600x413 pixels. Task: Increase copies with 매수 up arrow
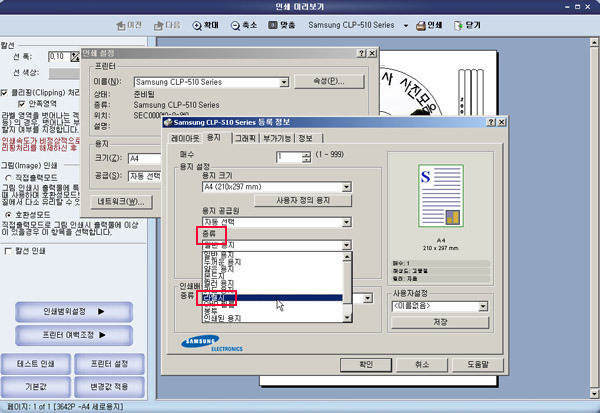[x=307, y=154]
